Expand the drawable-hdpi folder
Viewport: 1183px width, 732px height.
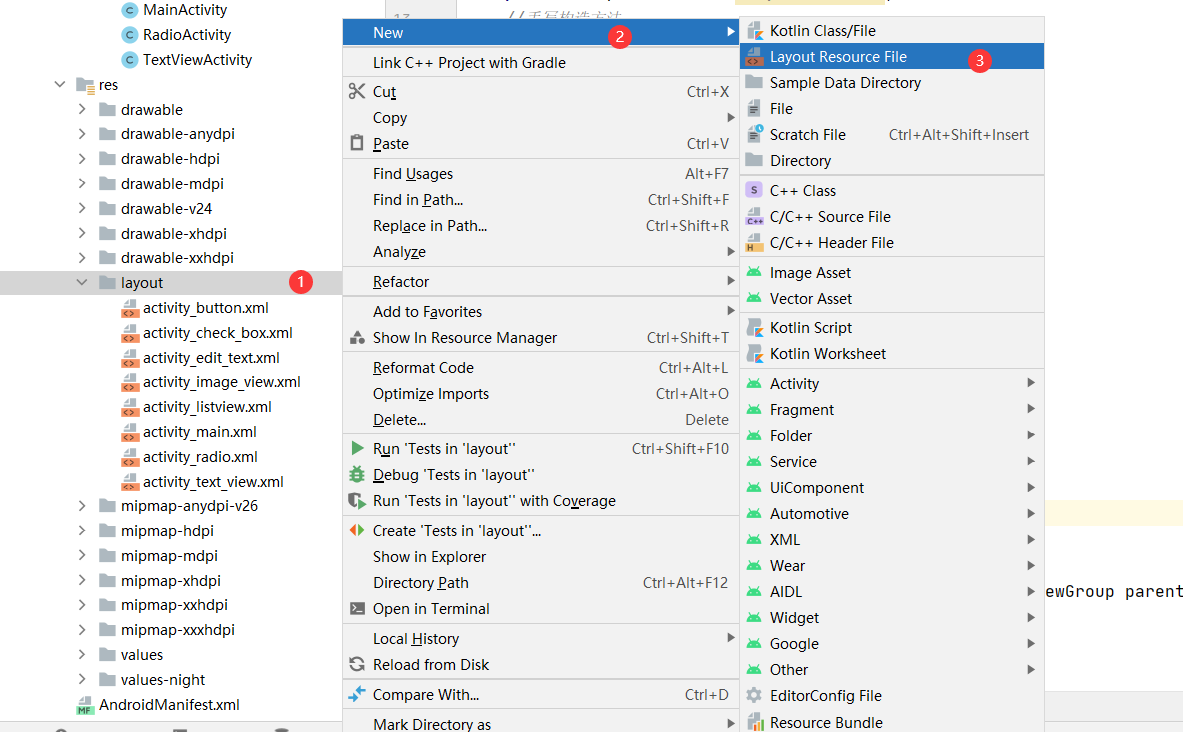[82, 159]
